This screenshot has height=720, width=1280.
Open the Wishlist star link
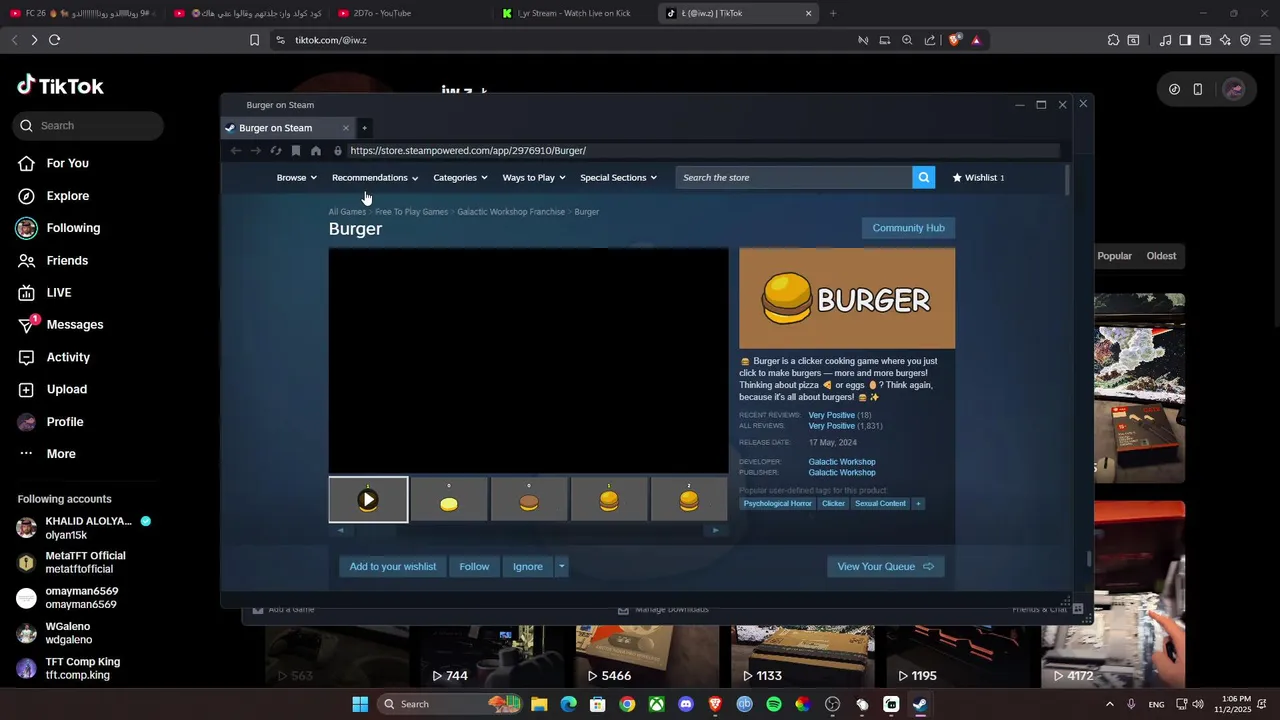[x=978, y=178]
